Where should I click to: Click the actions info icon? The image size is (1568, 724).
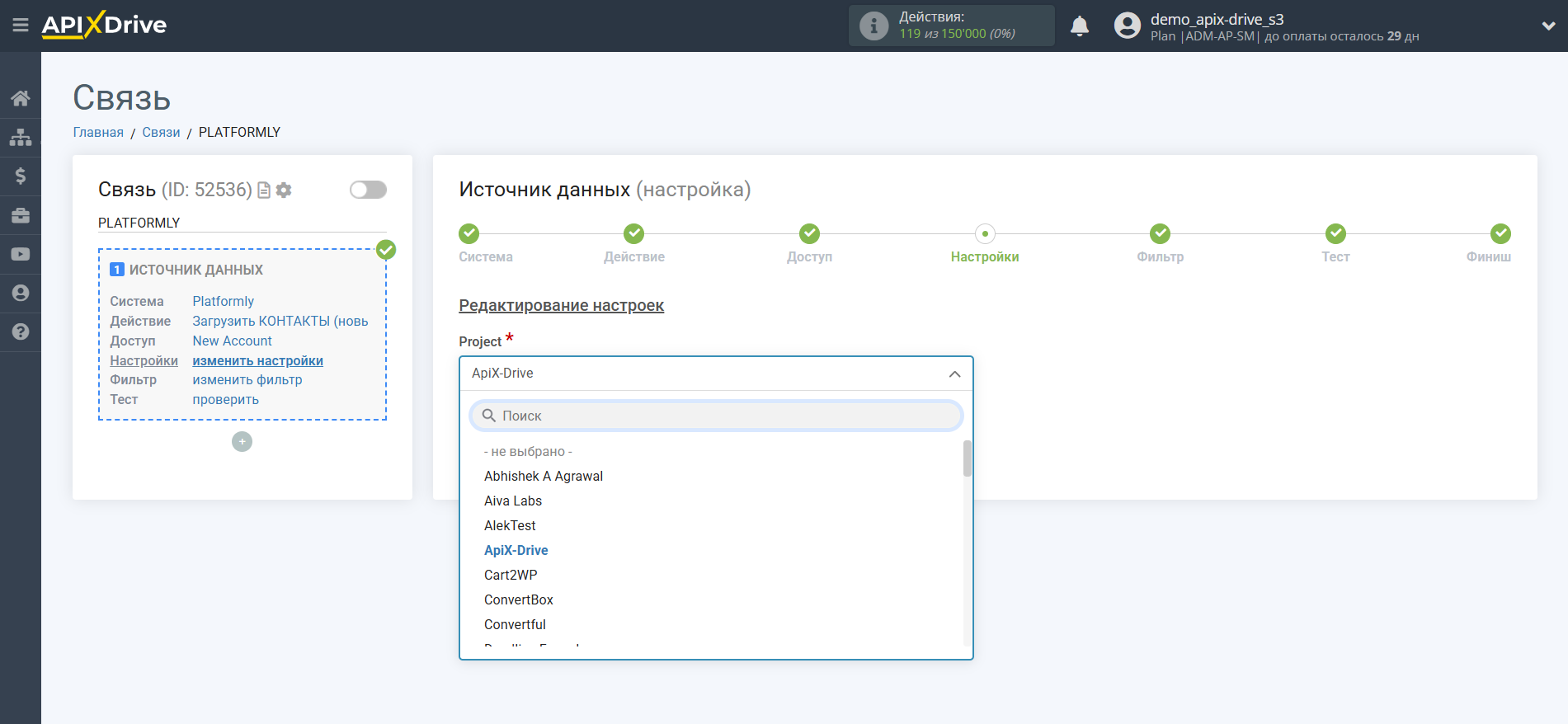point(873,26)
